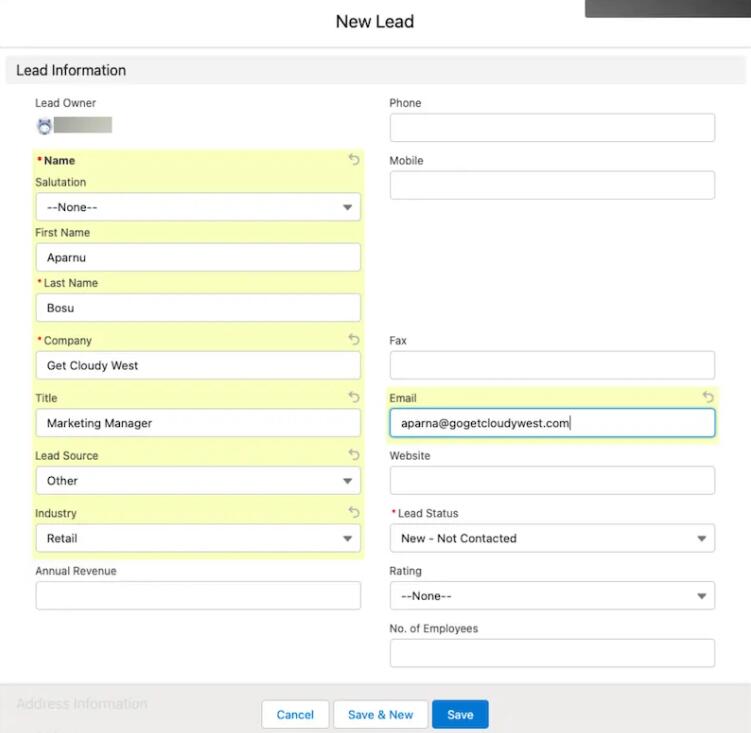Cancel the new lead form
The height and width of the screenshot is (733, 751).
point(295,715)
